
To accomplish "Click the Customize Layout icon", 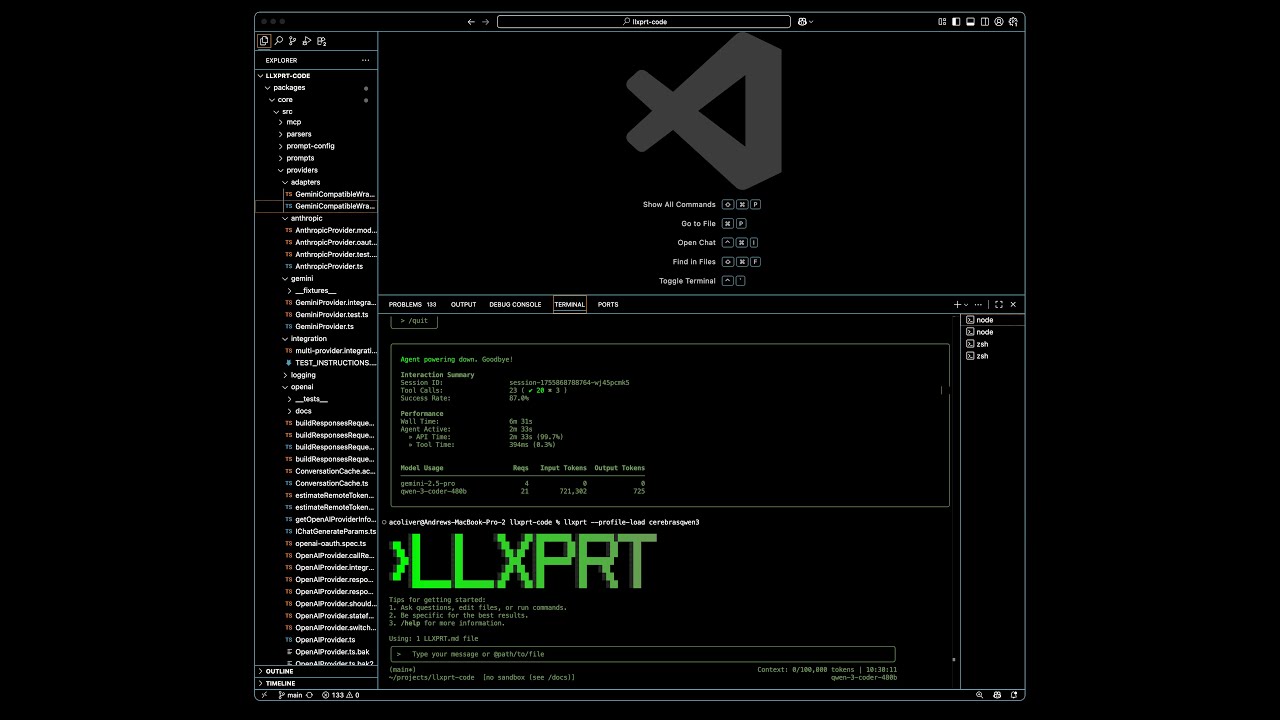I will click(x=942, y=21).
